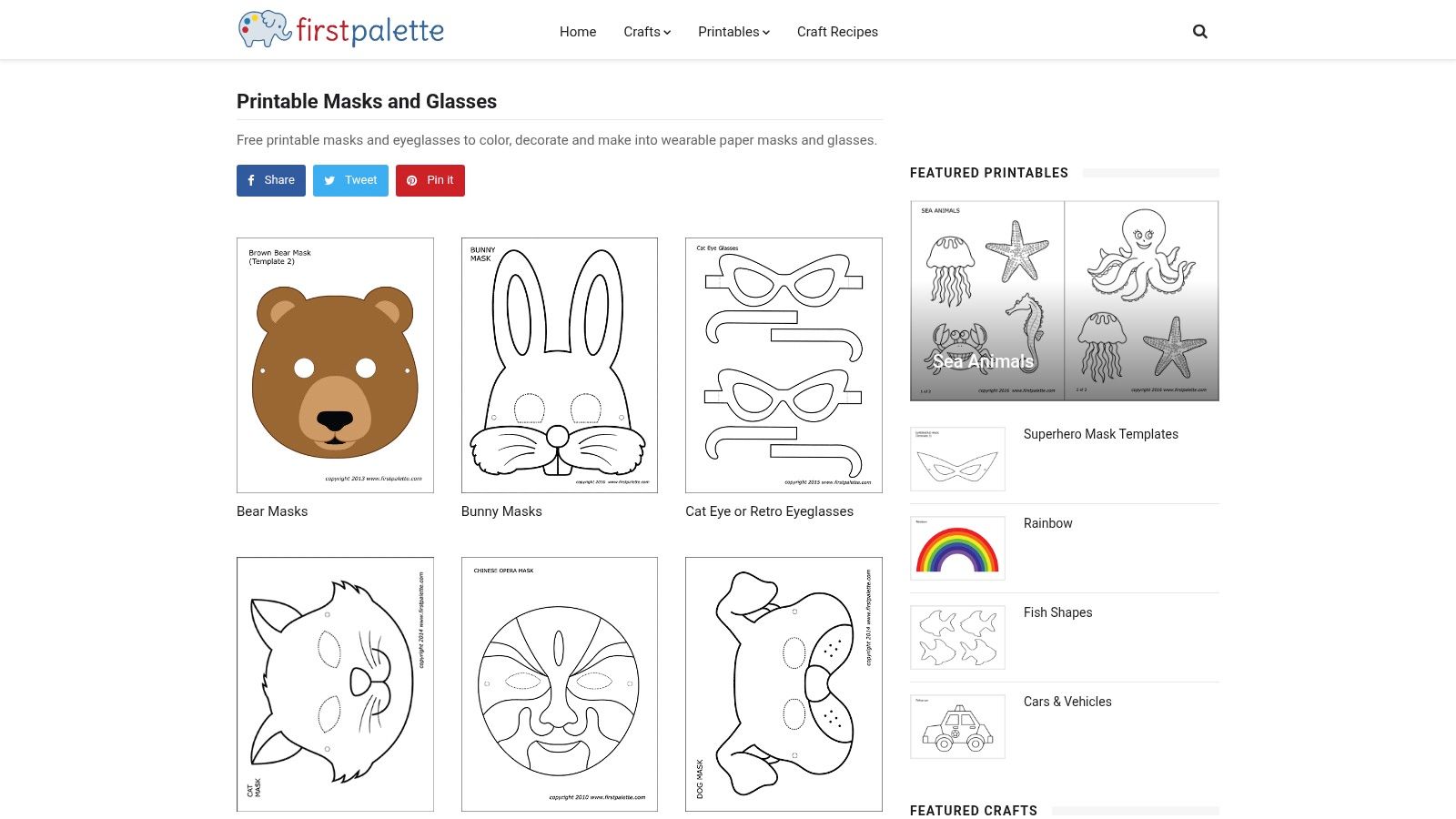Image resolution: width=1456 pixels, height=819 pixels.
Task: Click the superhero mask template thumbnail
Action: (x=957, y=458)
